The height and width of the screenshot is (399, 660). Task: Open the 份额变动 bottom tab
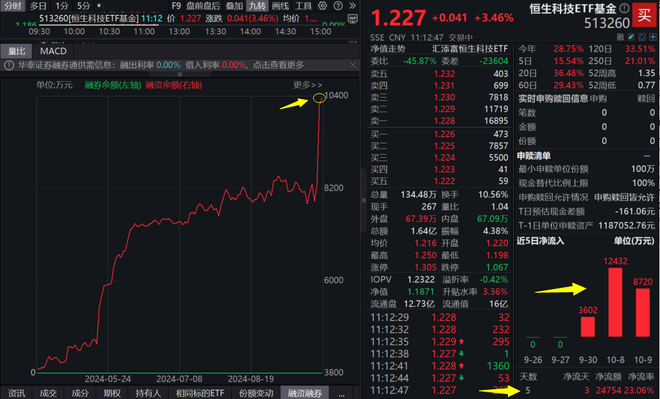256,393
